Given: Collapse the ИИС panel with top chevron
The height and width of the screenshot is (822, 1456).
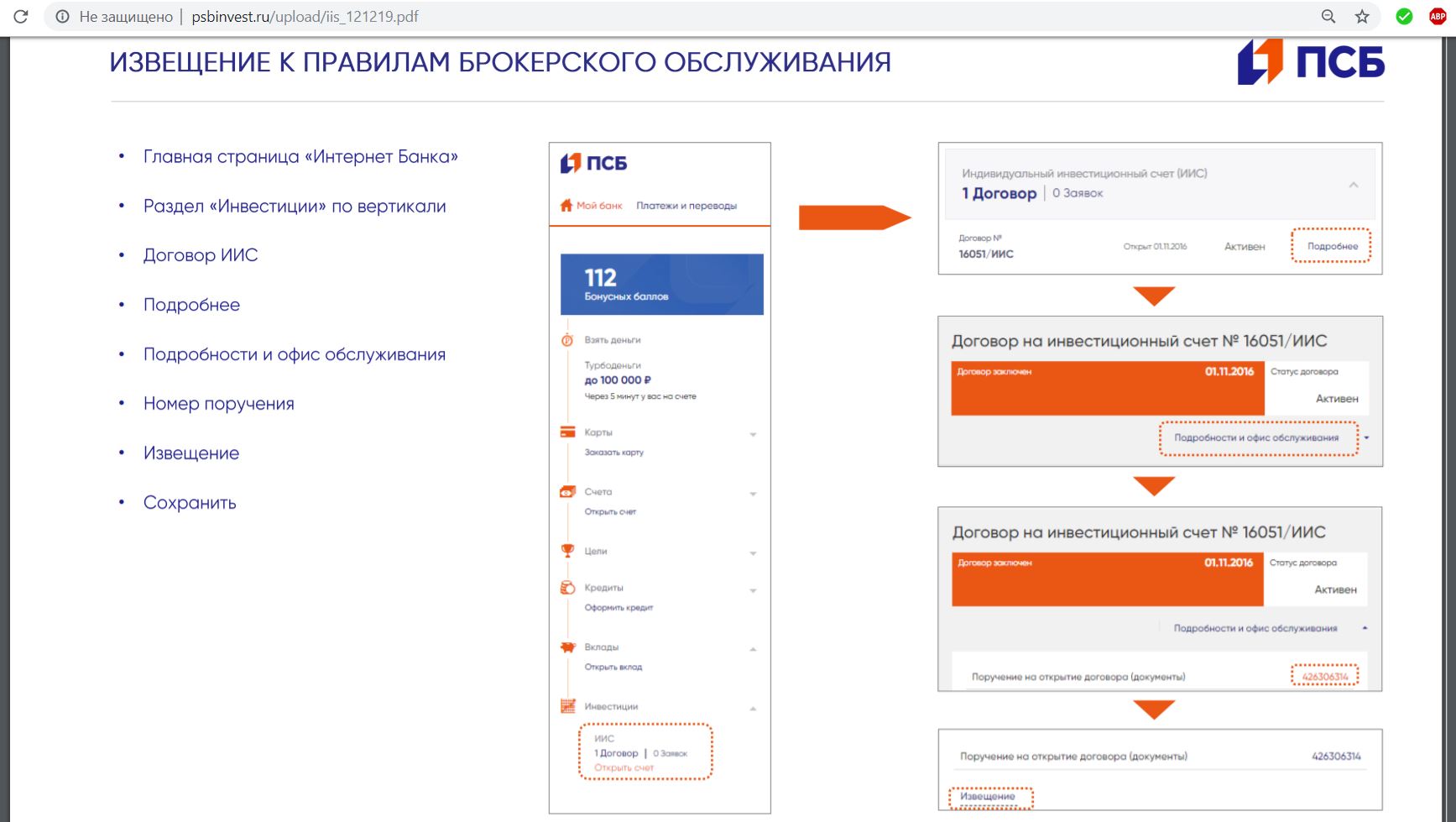Looking at the screenshot, I should click(x=1353, y=185).
